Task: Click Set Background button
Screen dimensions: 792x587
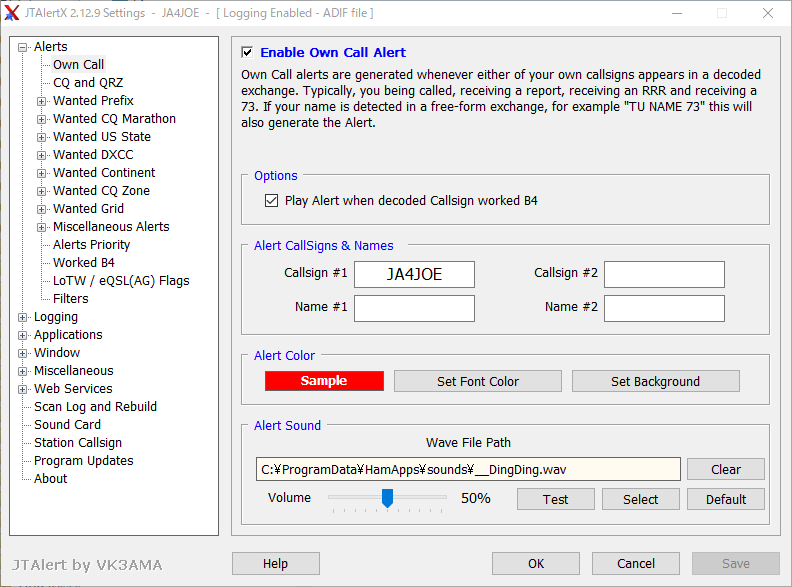Action: pos(656,381)
